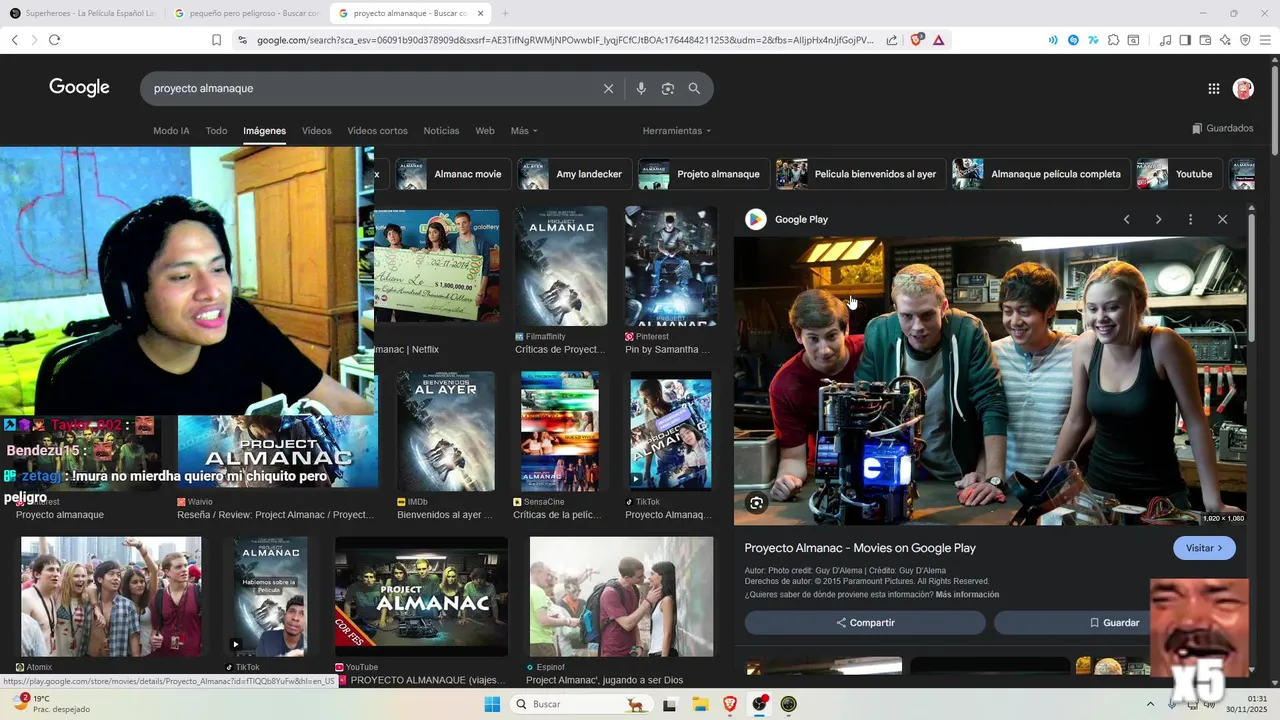The width and height of the screenshot is (1280, 720).
Task: Reload the current page
Action: point(54,40)
